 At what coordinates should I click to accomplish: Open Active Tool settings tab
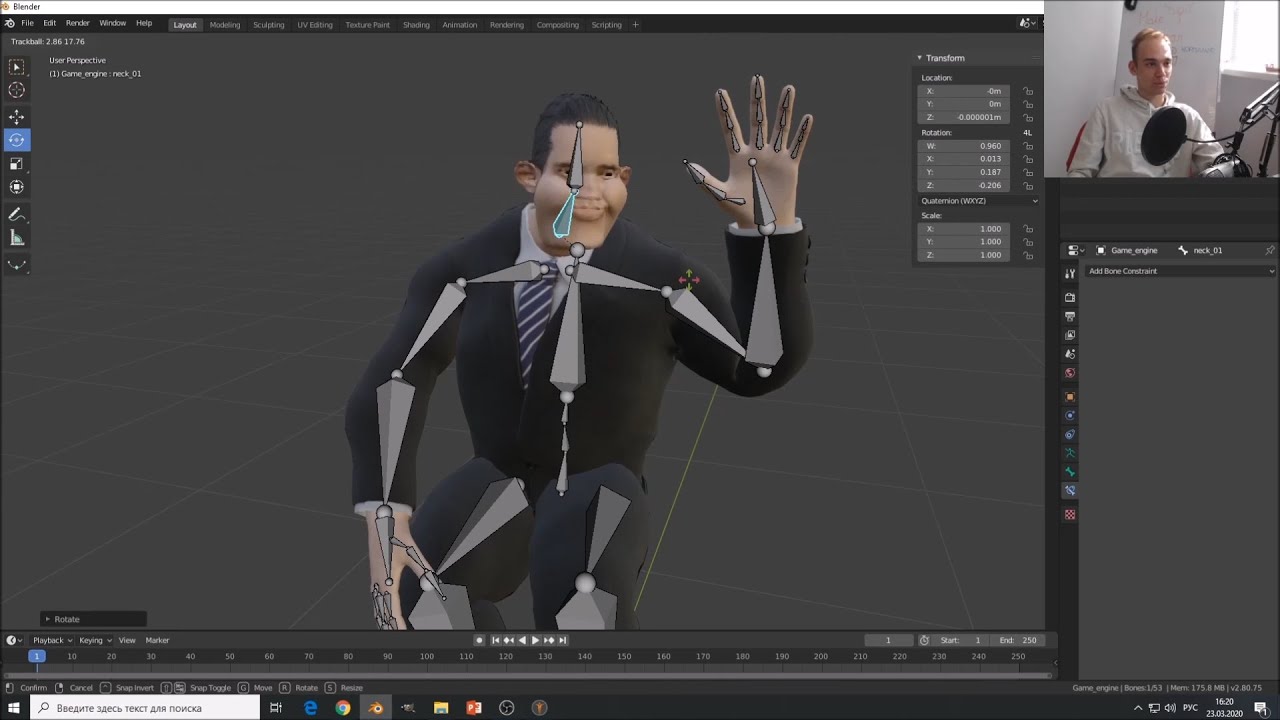tap(1070, 273)
